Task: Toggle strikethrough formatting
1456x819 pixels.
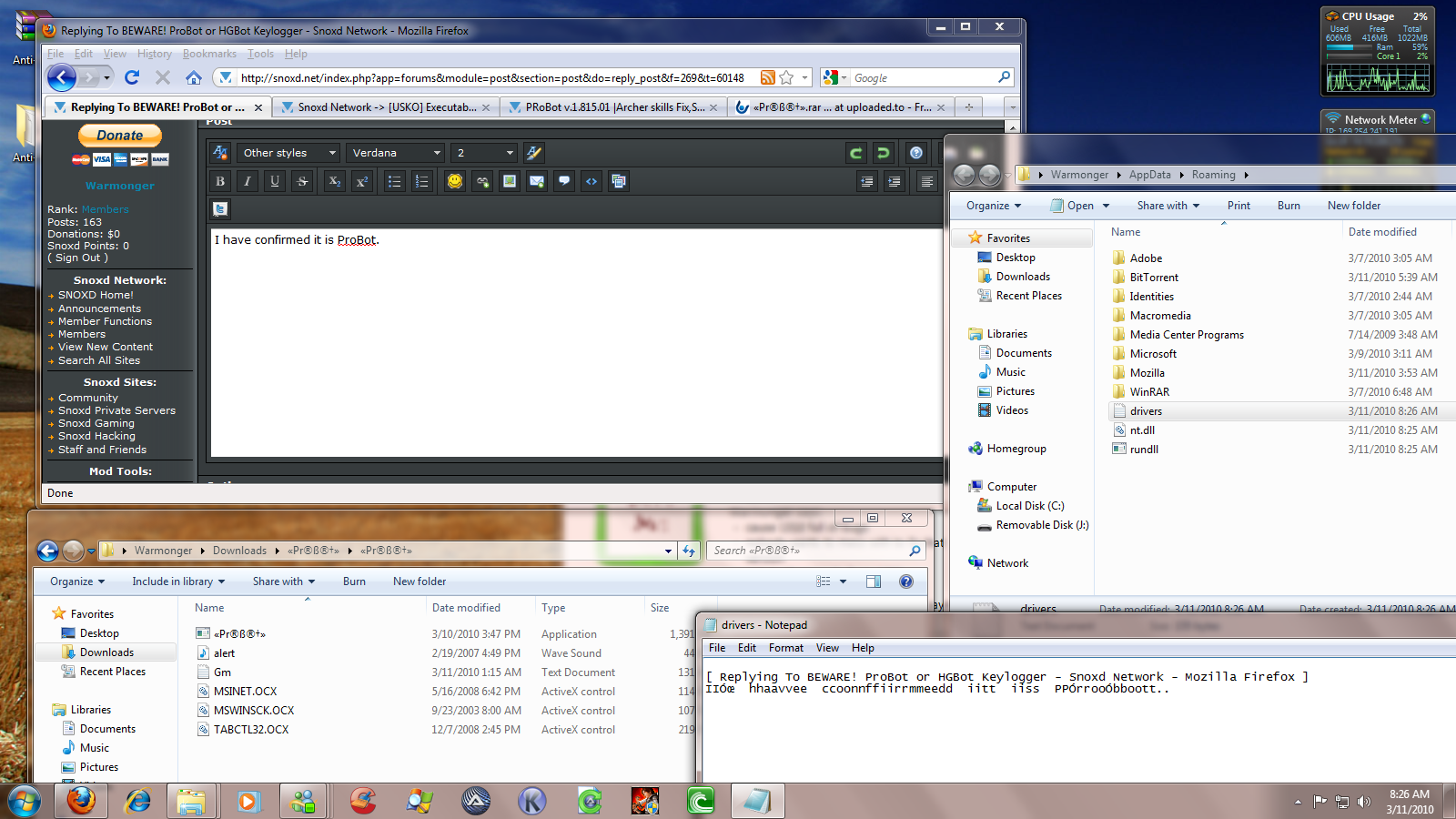Action: (302, 181)
